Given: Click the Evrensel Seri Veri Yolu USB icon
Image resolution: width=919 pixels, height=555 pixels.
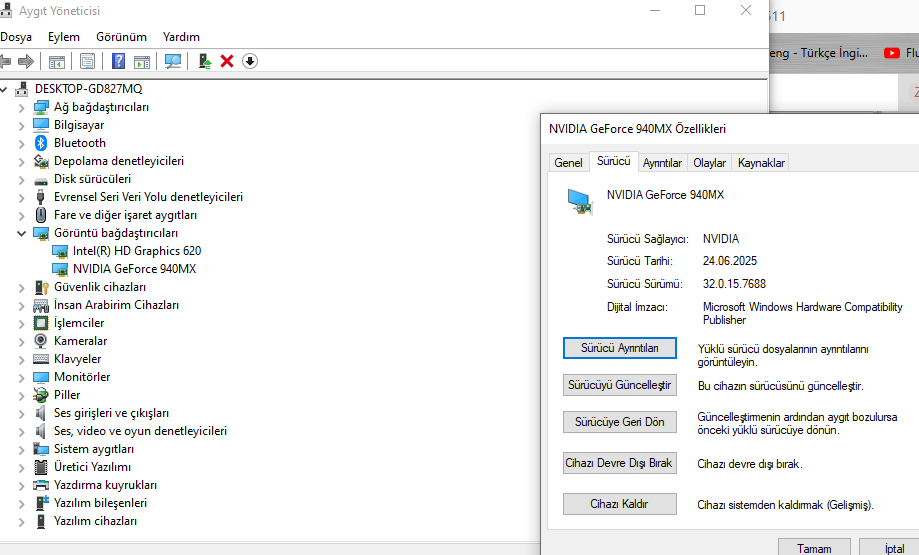Looking at the screenshot, I should point(40,197).
